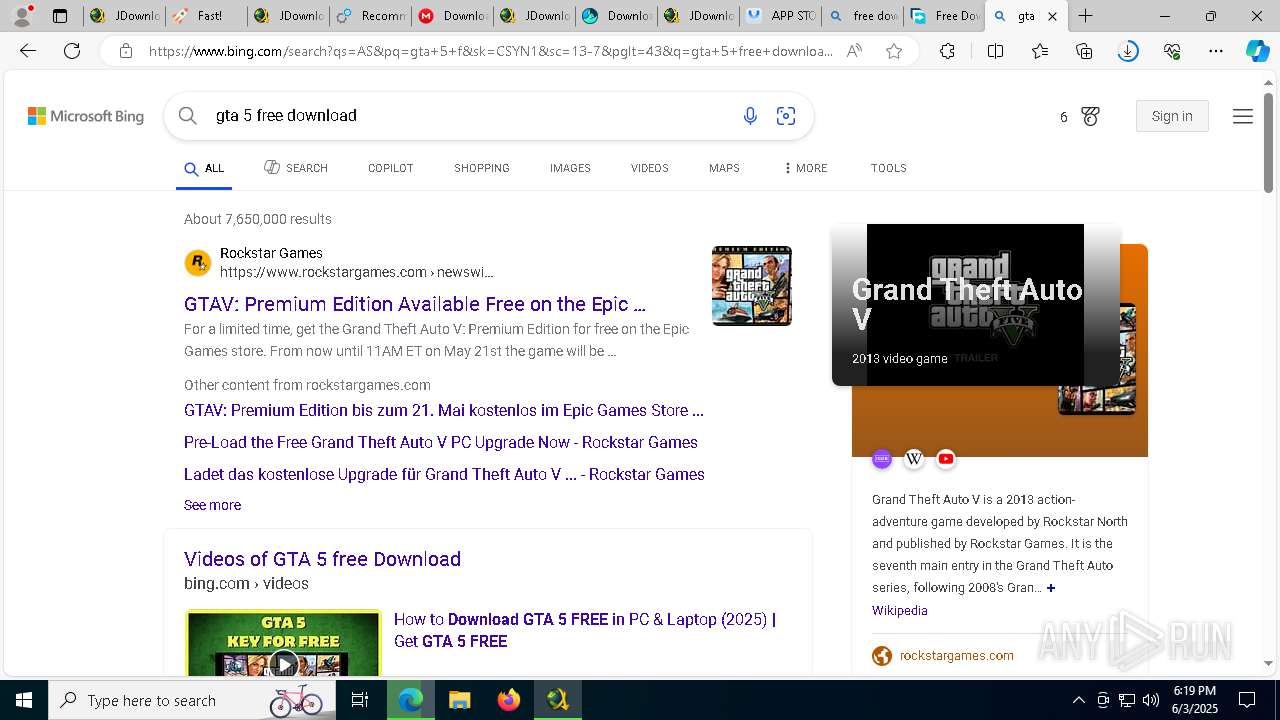1280x720 pixels.
Task: Open Split screen icon
Action: point(995,51)
